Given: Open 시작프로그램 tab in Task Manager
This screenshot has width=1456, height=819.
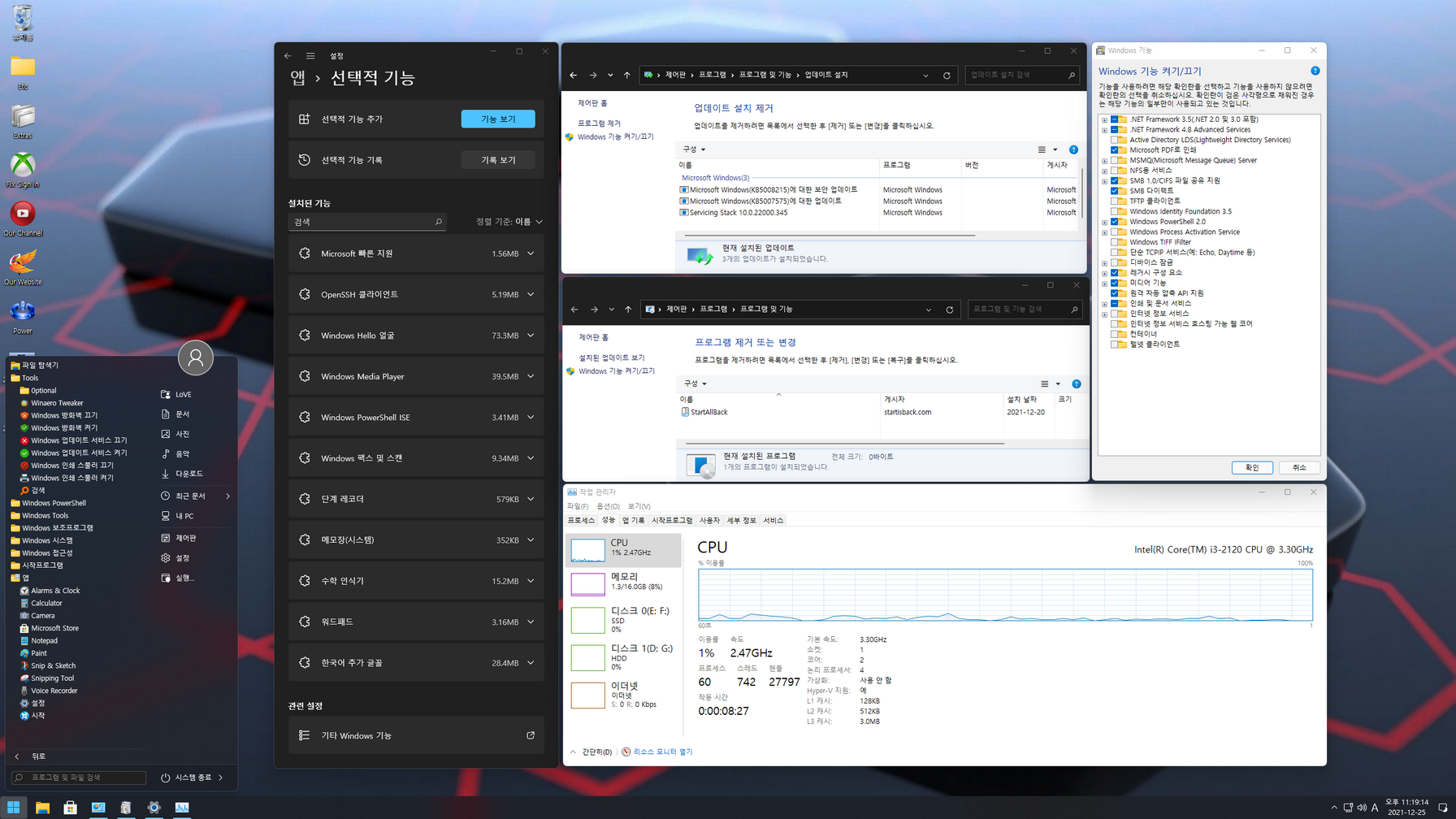Looking at the screenshot, I should click(672, 520).
